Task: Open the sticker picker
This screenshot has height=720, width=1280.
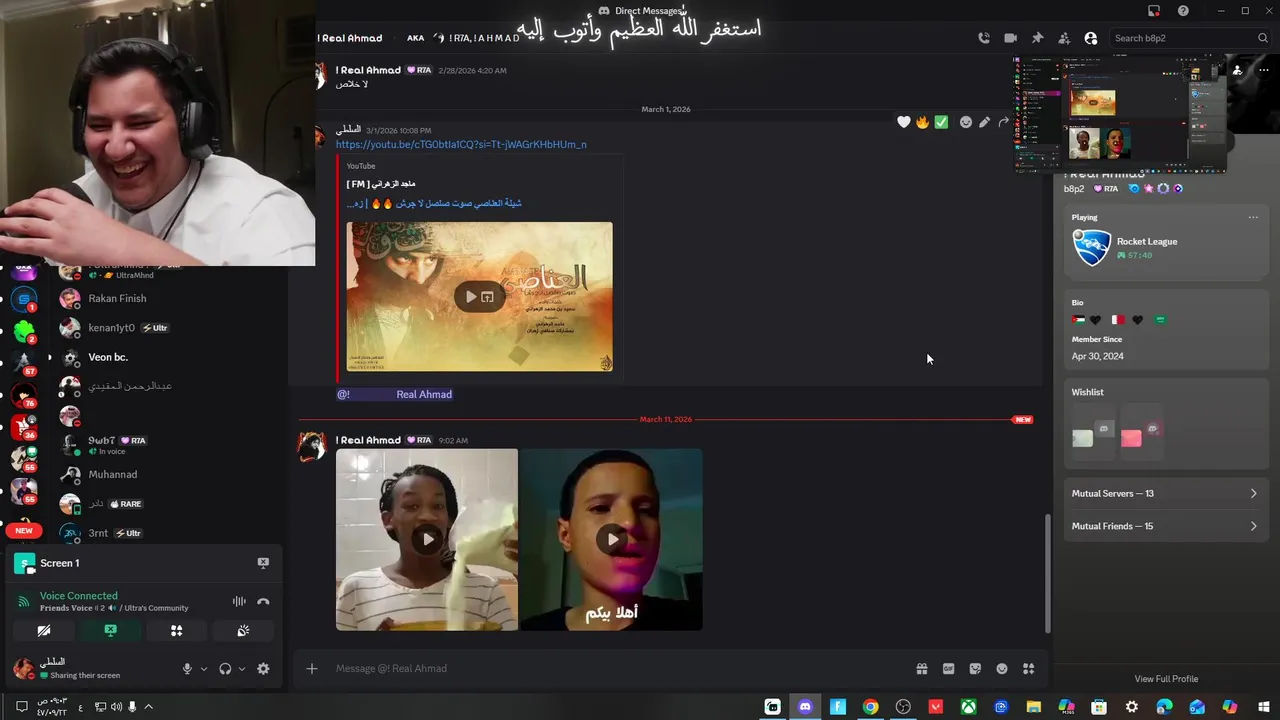Action: pyautogui.click(x=975, y=669)
